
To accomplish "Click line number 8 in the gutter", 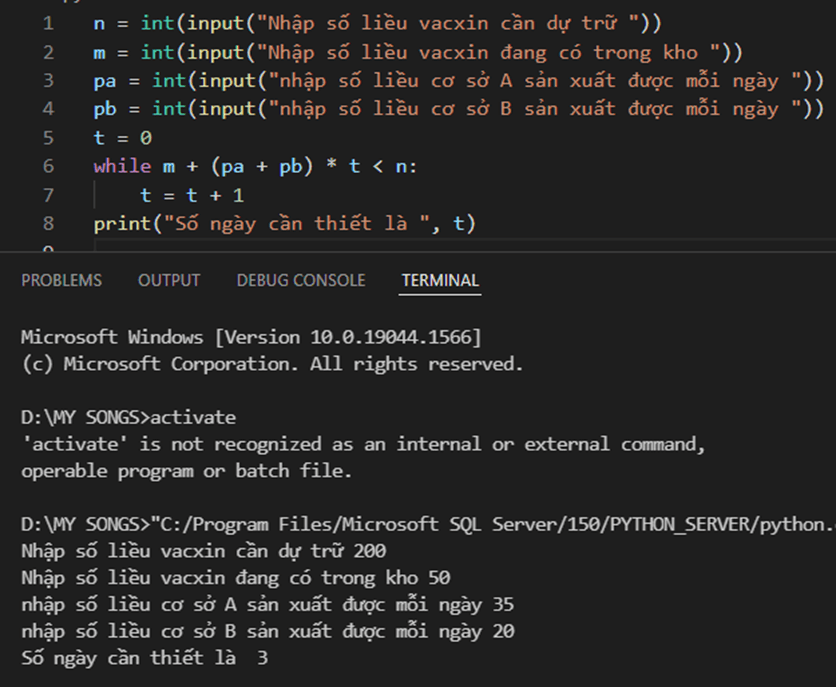I will pyautogui.click(x=49, y=224).
